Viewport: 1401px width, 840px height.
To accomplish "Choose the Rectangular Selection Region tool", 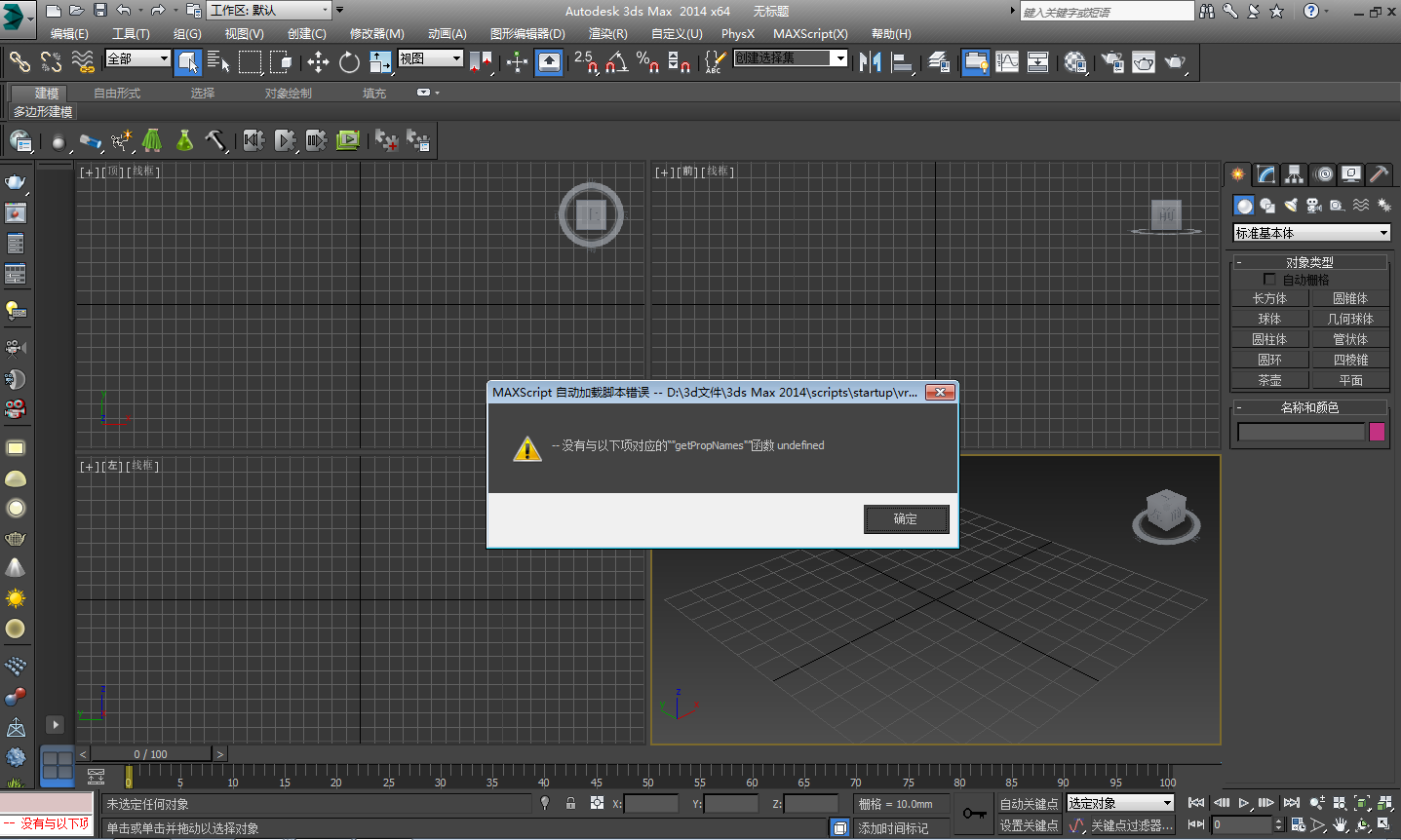I will (251, 62).
